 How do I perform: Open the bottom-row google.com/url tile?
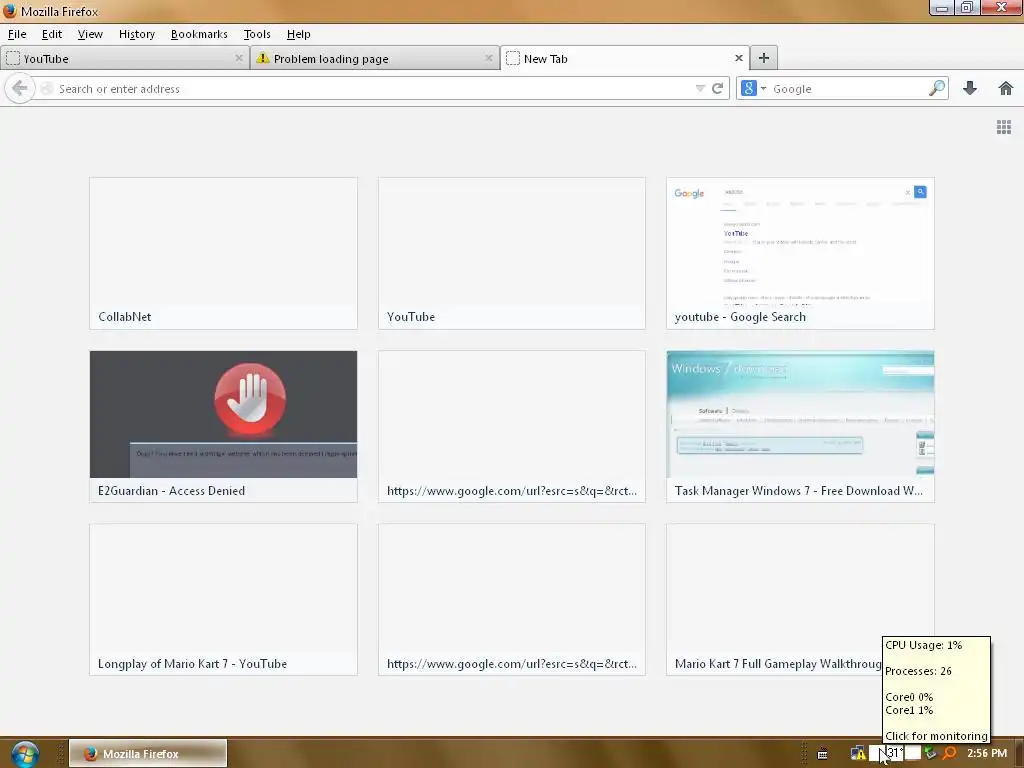click(512, 600)
